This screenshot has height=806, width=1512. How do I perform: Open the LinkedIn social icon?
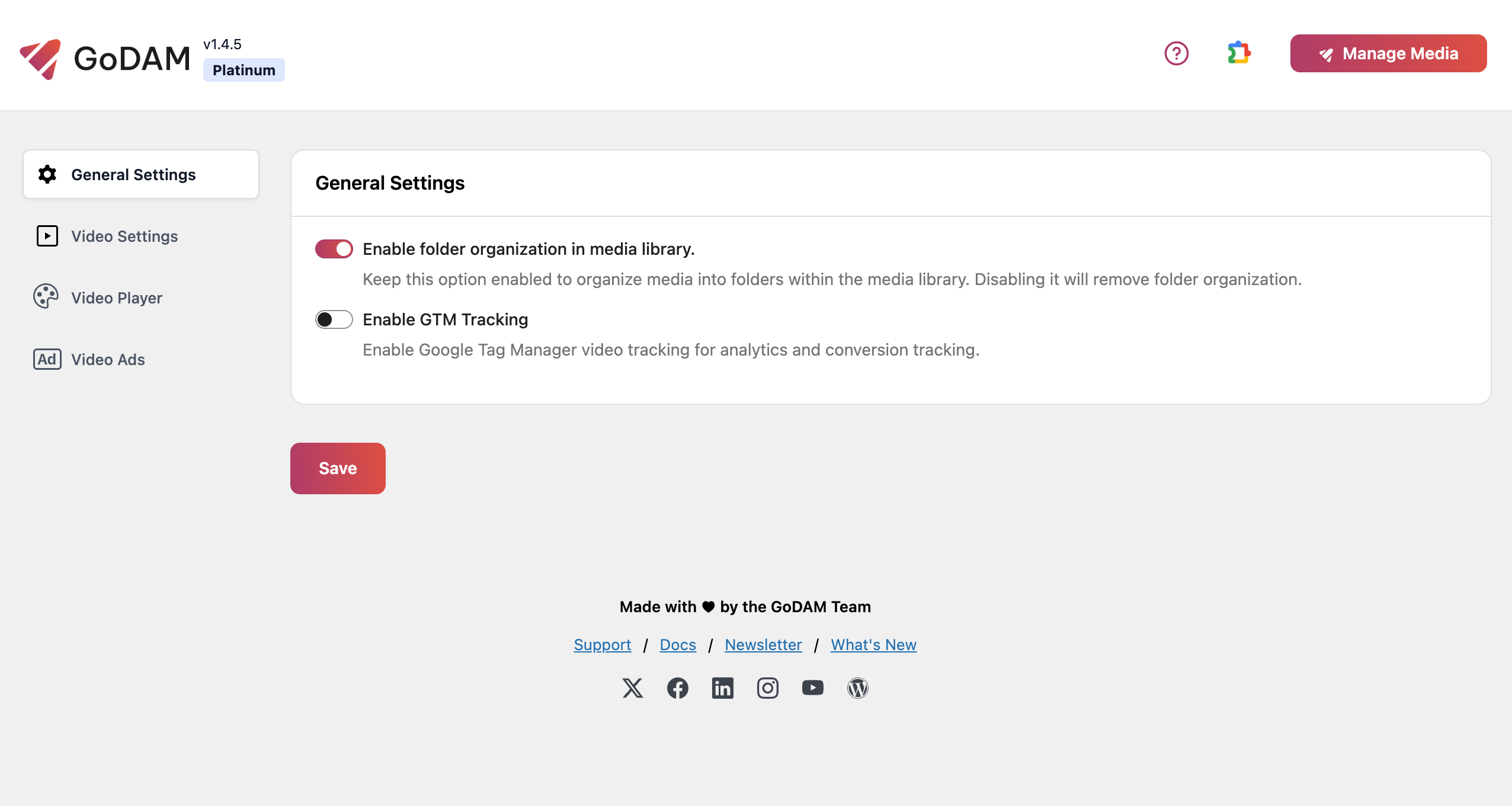pyautogui.click(x=722, y=687)
